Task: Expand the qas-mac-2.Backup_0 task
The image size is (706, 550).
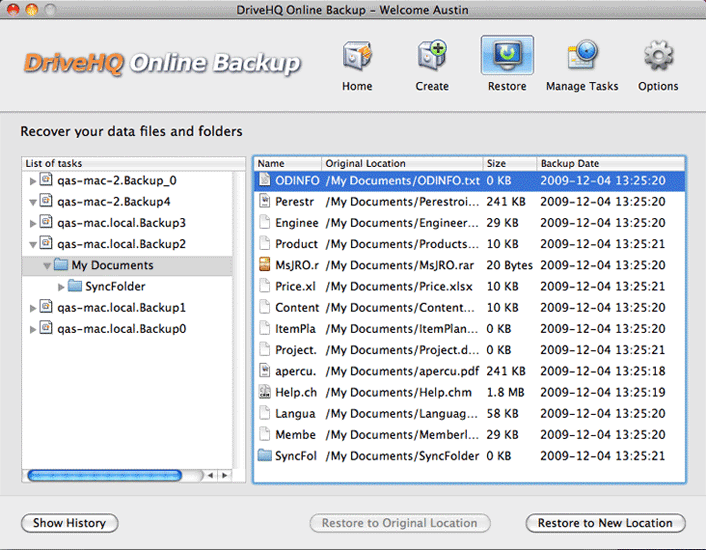Action: point(33,181)
